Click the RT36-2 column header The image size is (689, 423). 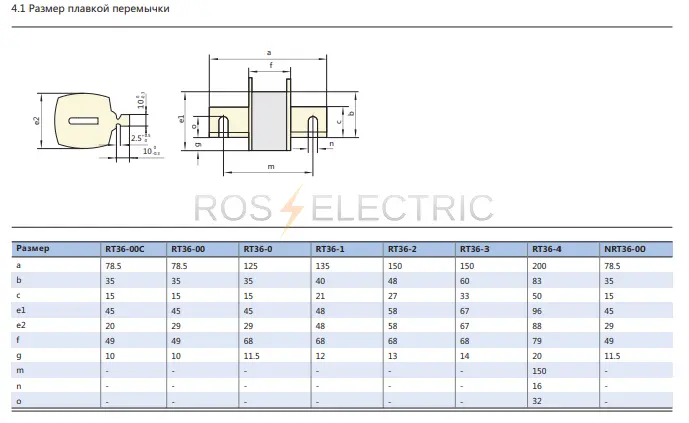click(402, 249)
